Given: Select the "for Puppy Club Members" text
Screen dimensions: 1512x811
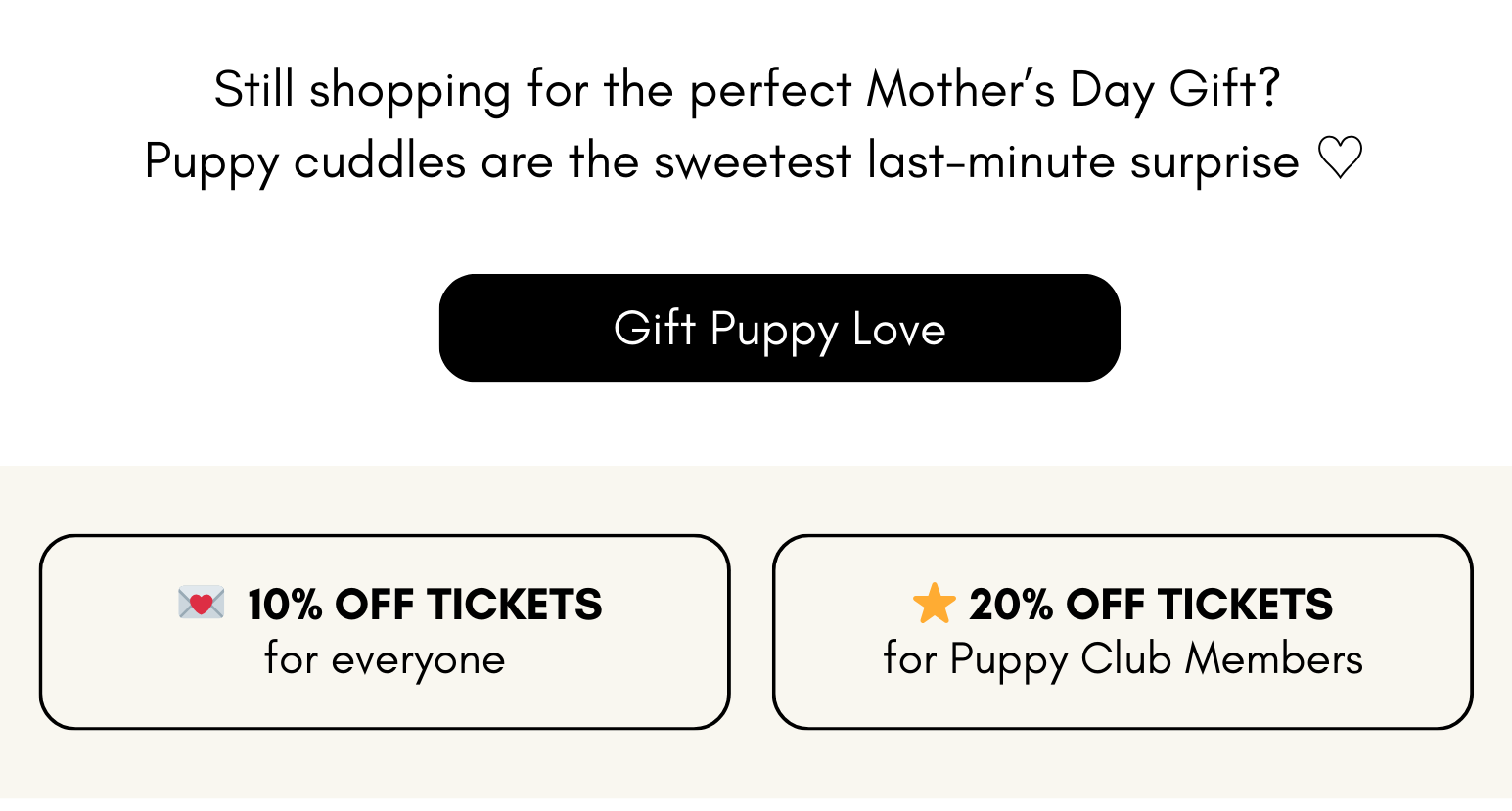Looking at the screenshot, I should tap(1123, 659).
